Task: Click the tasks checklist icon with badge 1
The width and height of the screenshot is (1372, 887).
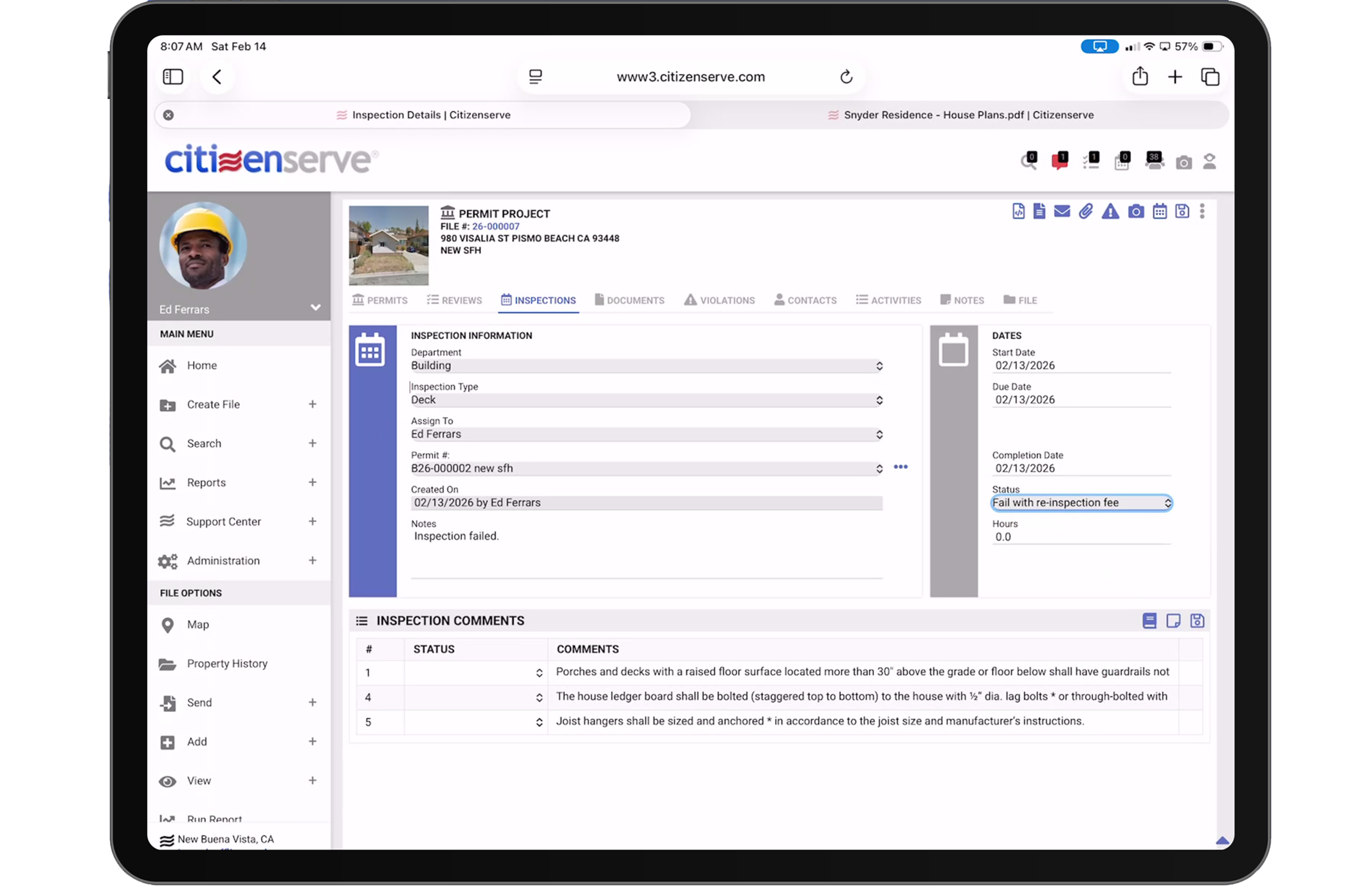Action: 1091,161
